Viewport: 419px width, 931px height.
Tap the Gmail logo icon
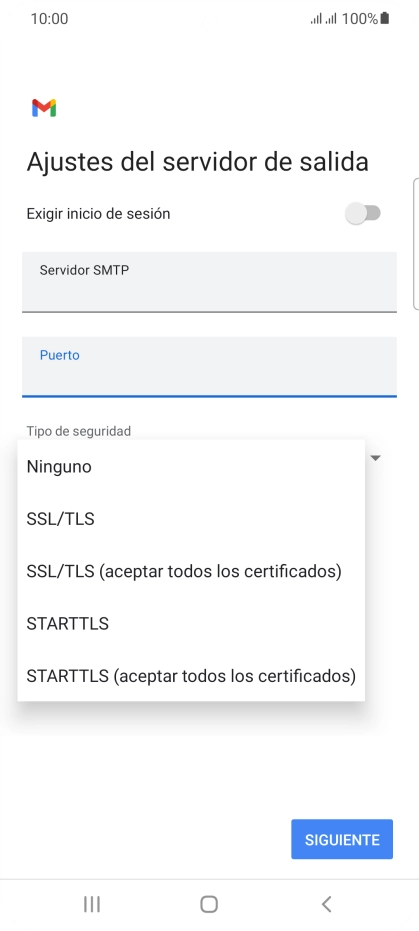click(44, 108)
